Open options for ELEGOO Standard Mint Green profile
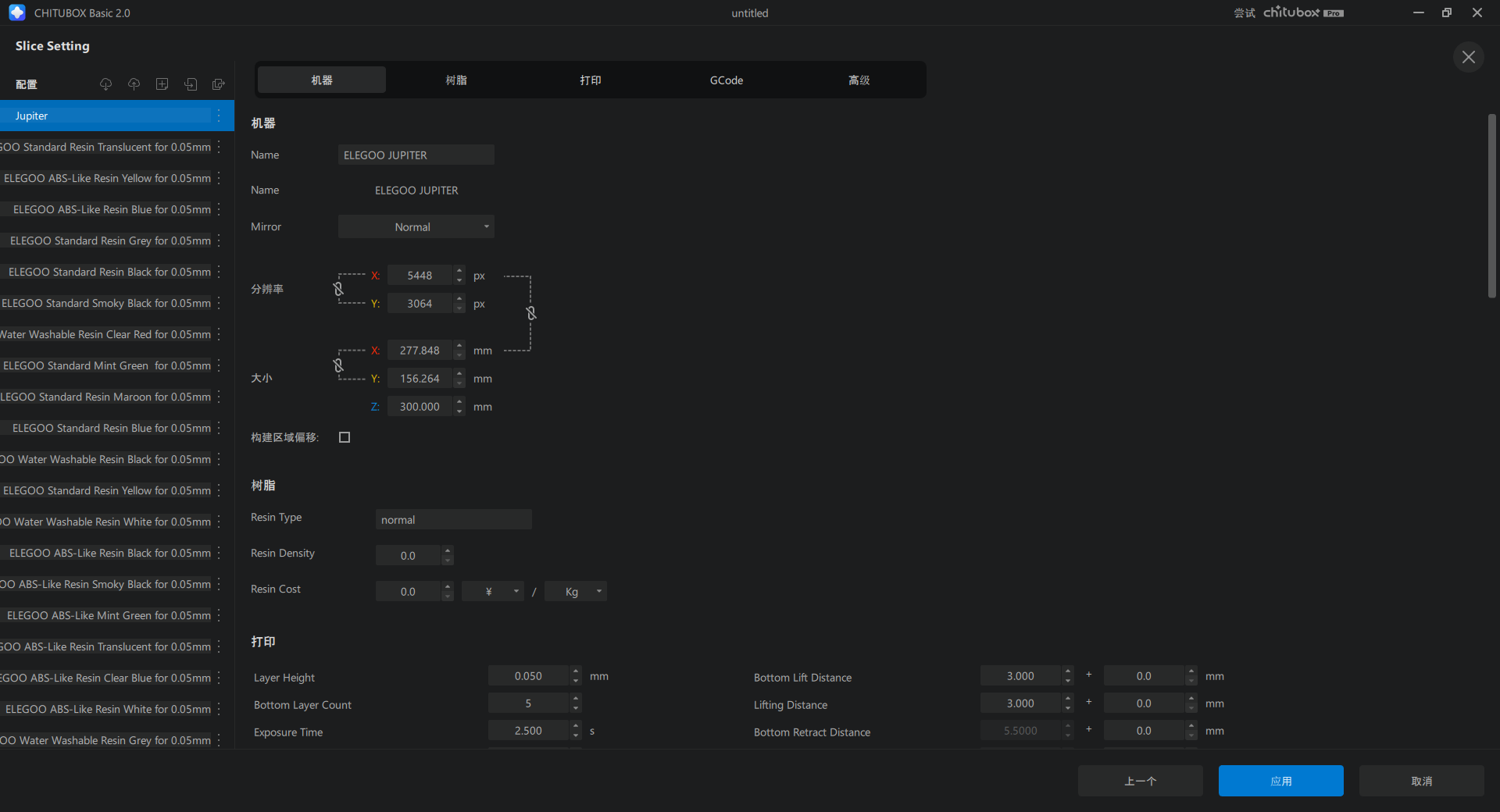Image resolution: width=1500 pixels, height=812 pixels. tap(219, 365)
